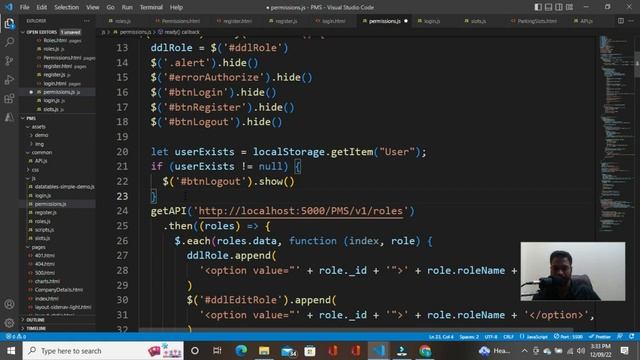640x360 pixels.
Task: Click the Prettier status bar item
Action: click(x=599, y=337)
